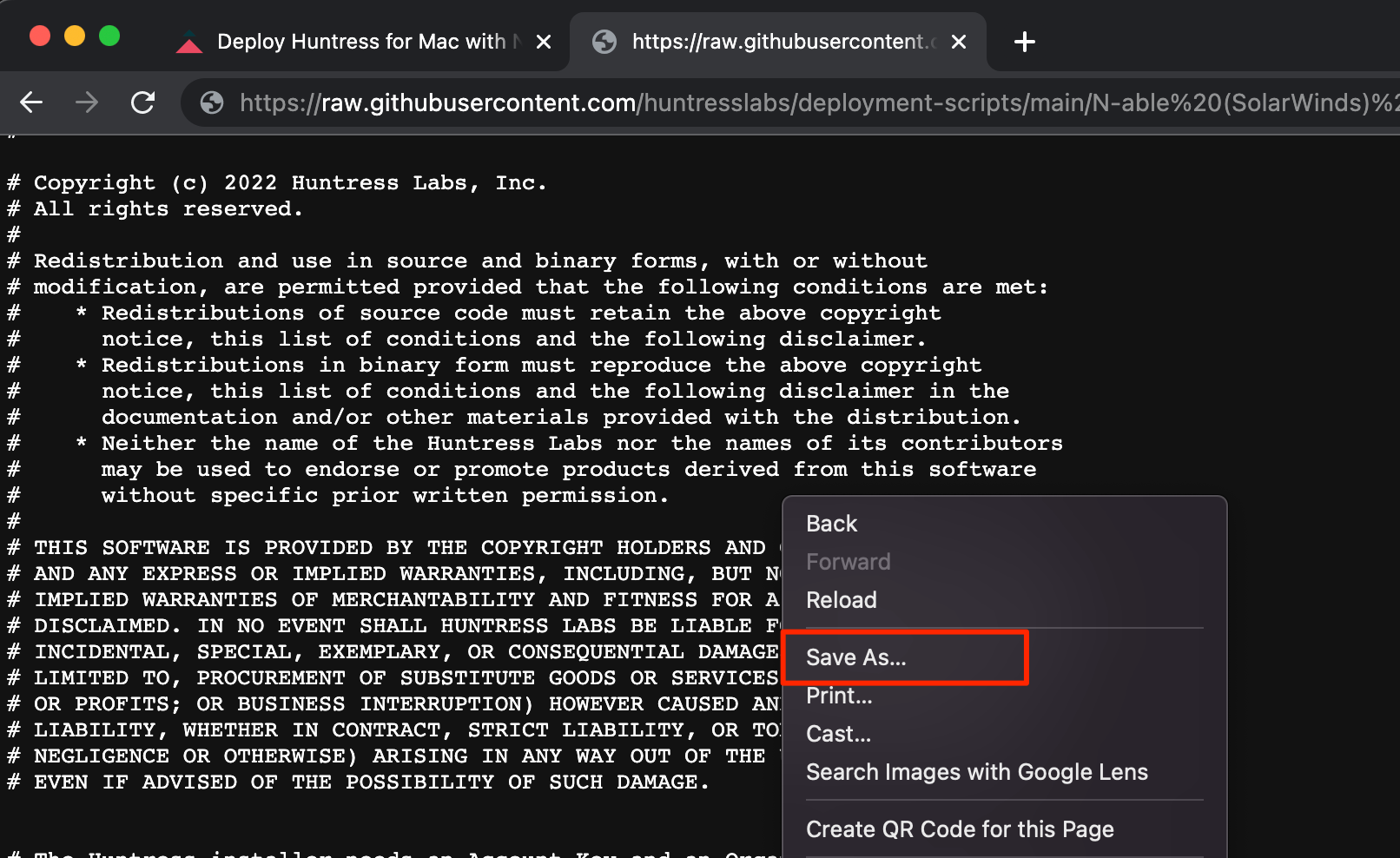Click the green fullscreen window button

tap(109, 36)
